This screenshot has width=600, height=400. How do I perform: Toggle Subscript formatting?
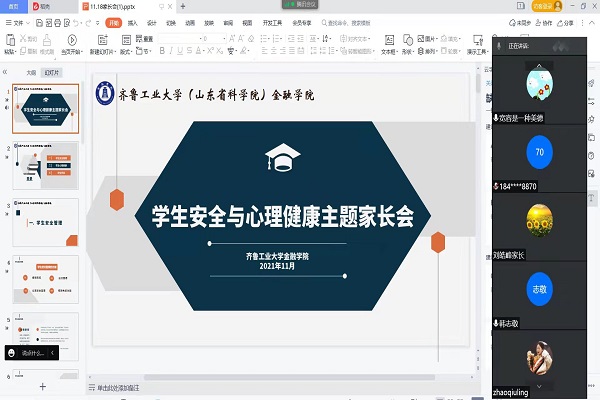[x=220, y=51]
